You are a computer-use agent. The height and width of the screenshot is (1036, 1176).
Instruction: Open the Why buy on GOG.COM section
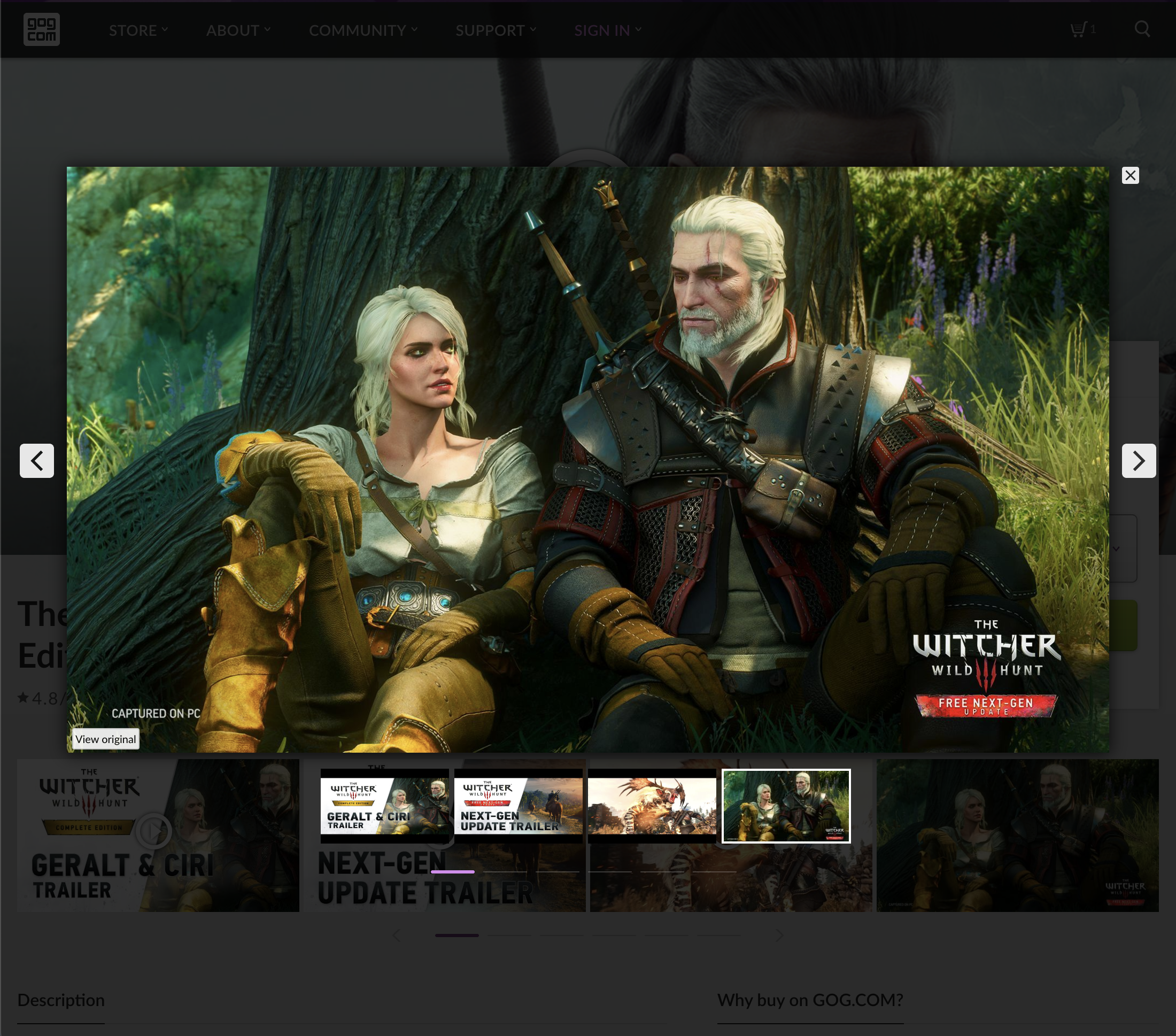(x=809, y=999)
